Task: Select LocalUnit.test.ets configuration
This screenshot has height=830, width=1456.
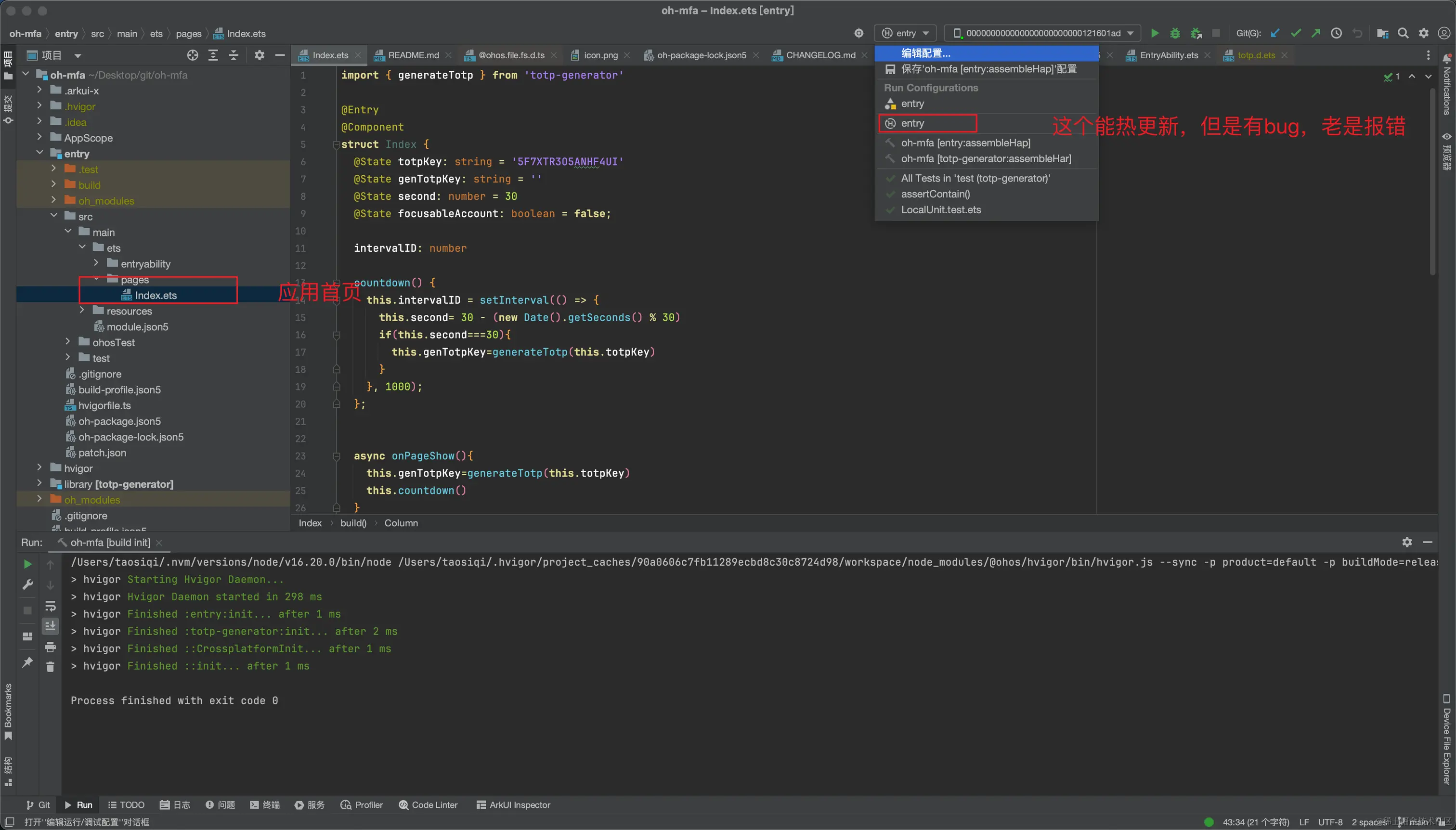Action: tap(986, 210)
